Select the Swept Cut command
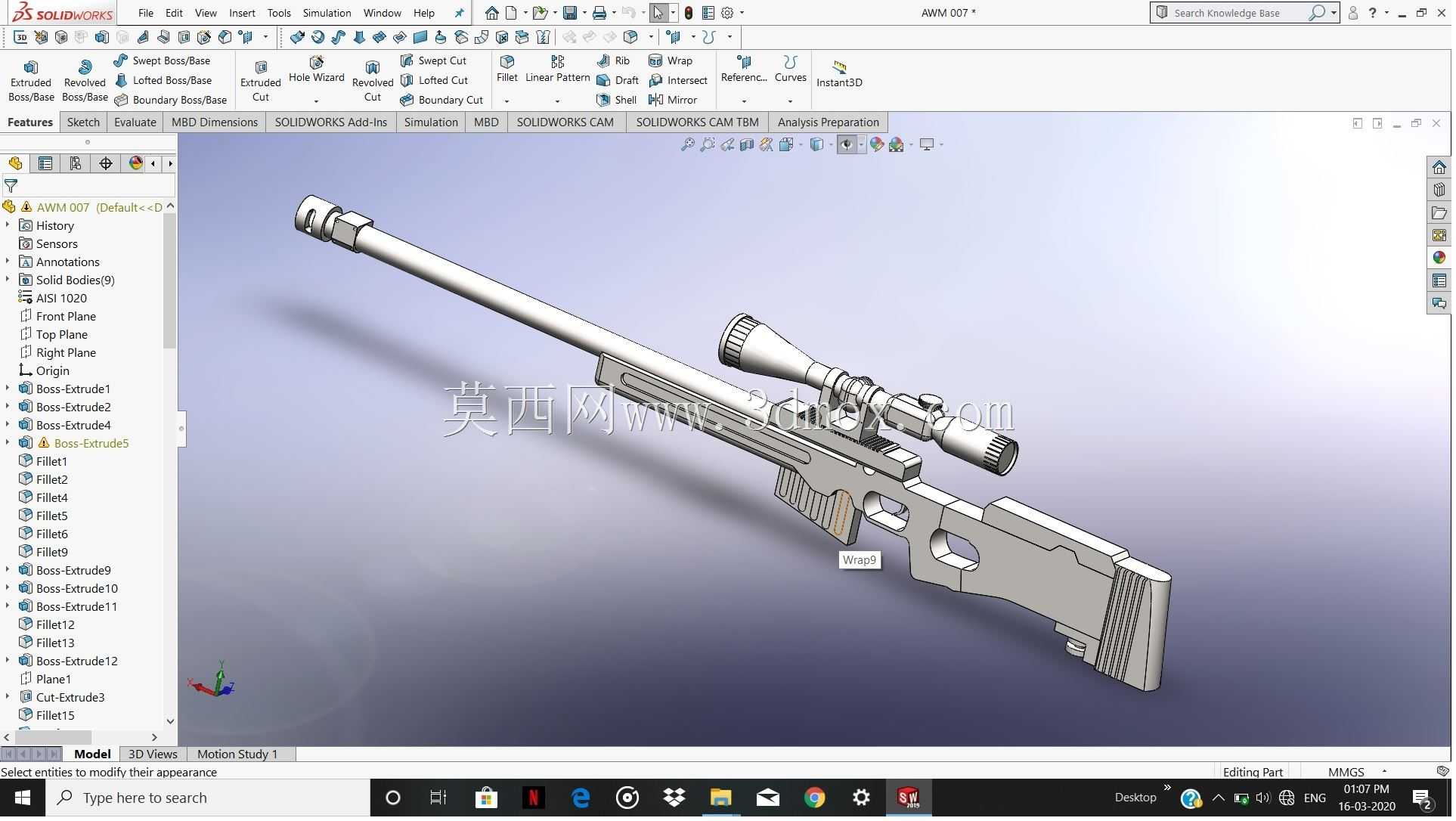Viewport: 1456px width, 821px height. 434,60
